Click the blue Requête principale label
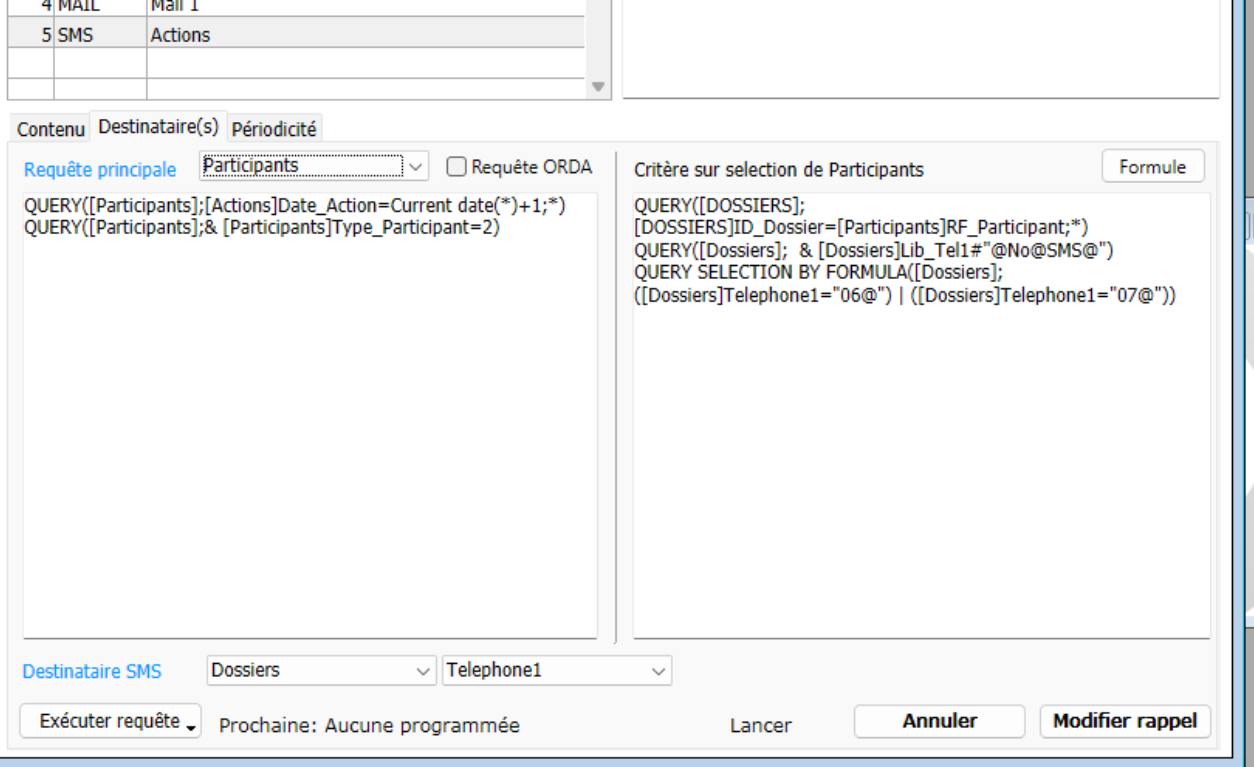The width and height of the screenshot is (1254, 767). pyautogui.click(x=100, y=169)
